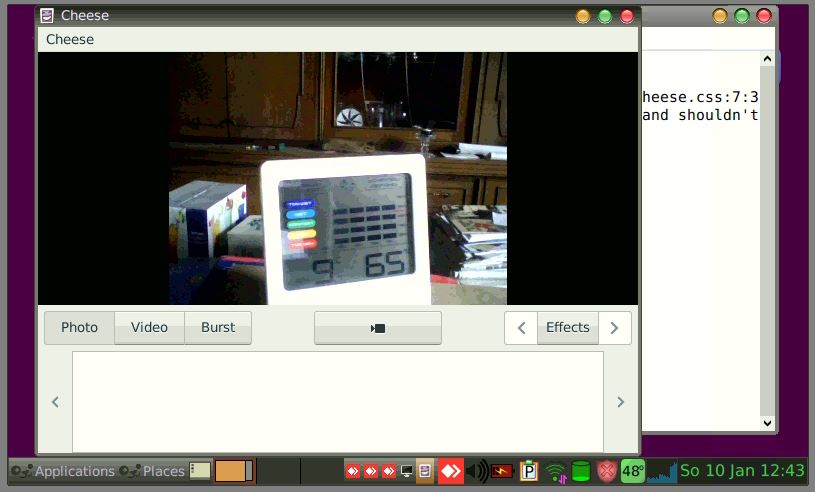Switch to Video mode
Image resolution: width=815 pixels, height=492 pixels.
pos(149,327)
